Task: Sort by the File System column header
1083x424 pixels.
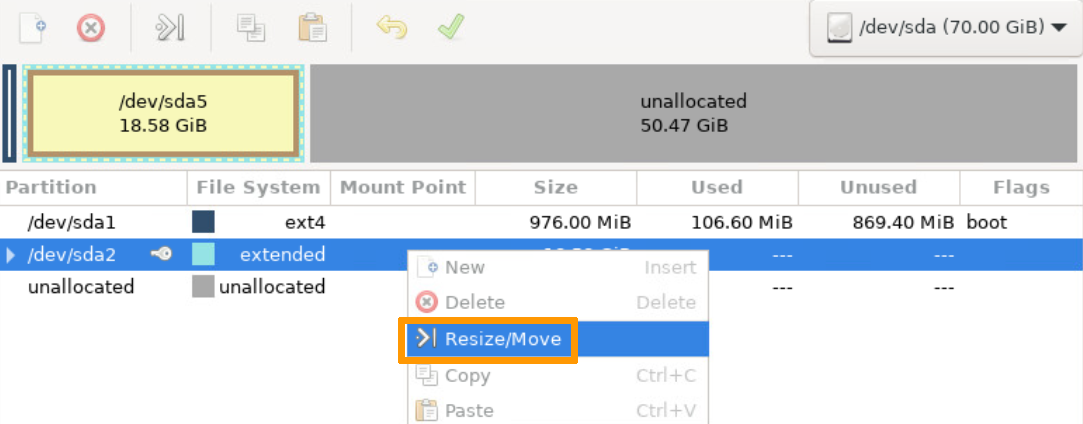Action: [258, 187]
